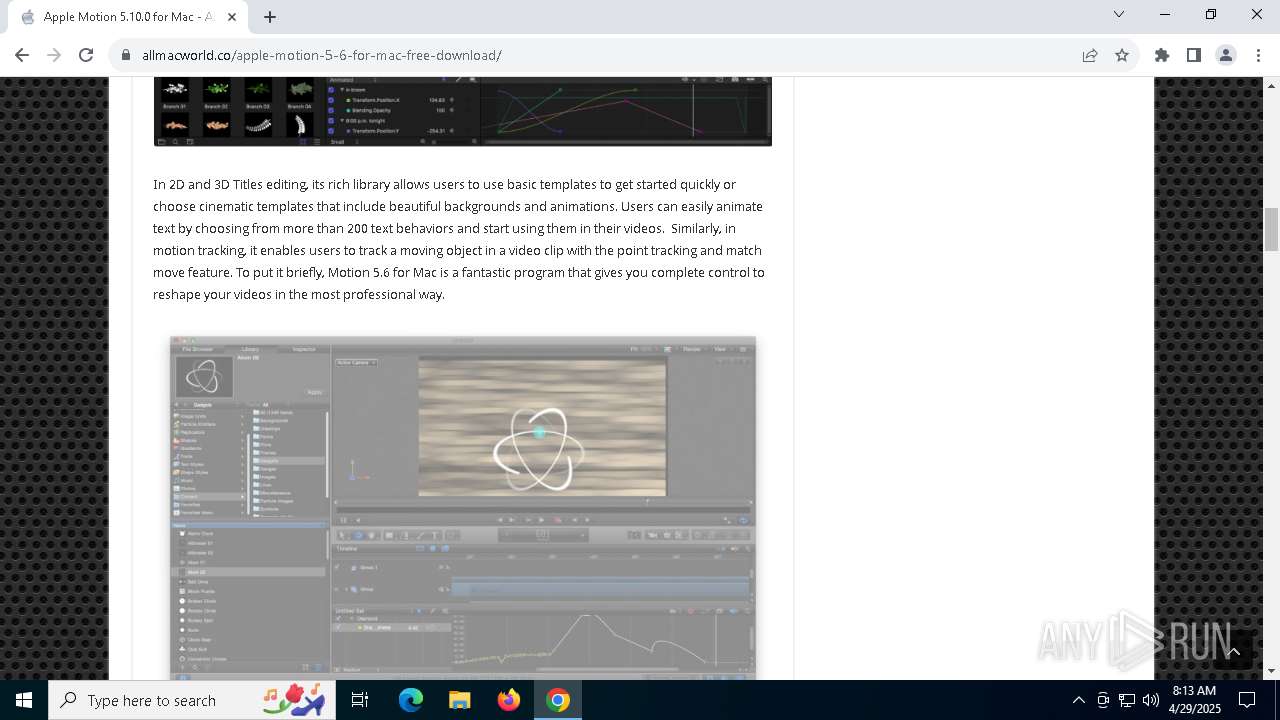Open the clock showing 8:13 AM
1280x720 pixels.
coord(1194,700)
